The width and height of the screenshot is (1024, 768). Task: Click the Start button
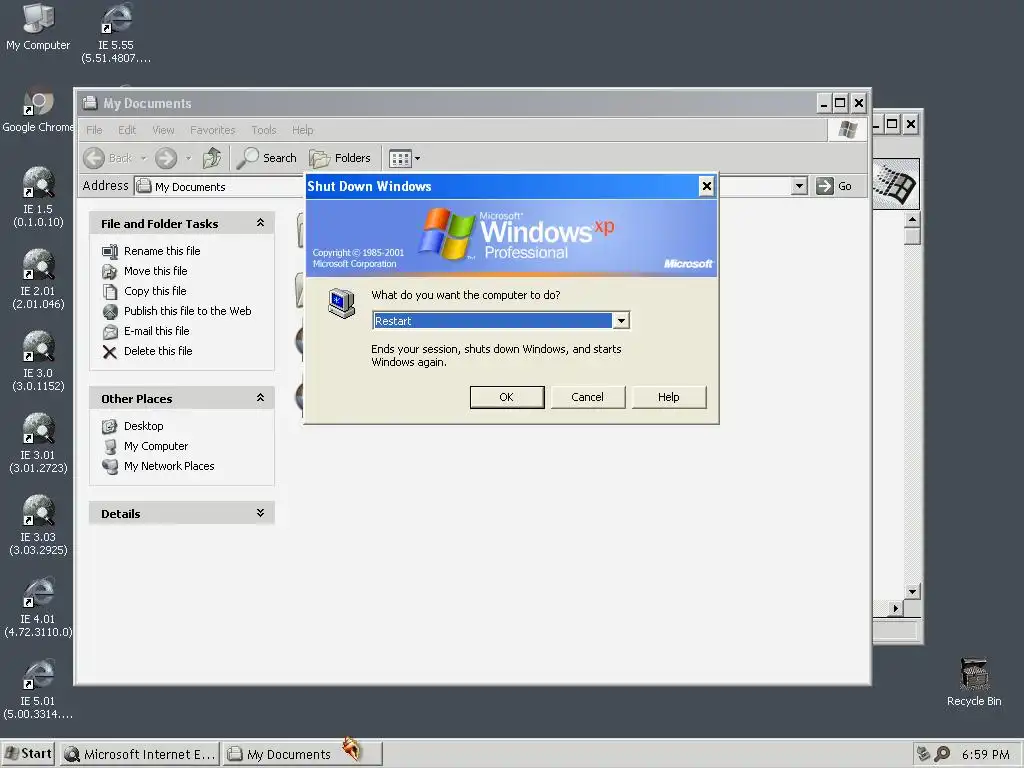tap(28, 754)
